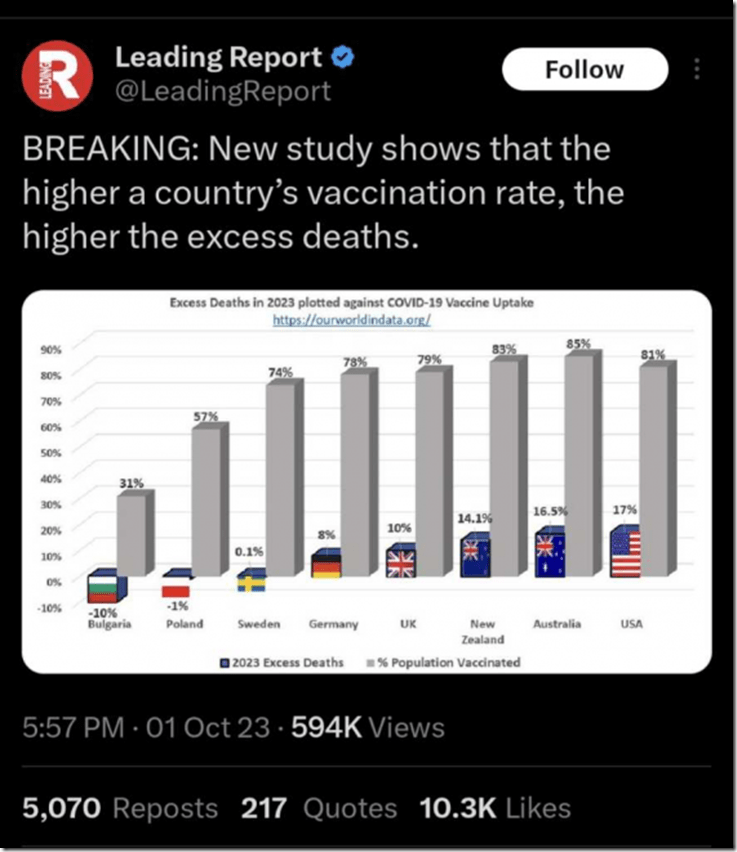This screenshot has height=852, width=737.
Task: Open the 217 Quotes list
Action: coord(319,808)
